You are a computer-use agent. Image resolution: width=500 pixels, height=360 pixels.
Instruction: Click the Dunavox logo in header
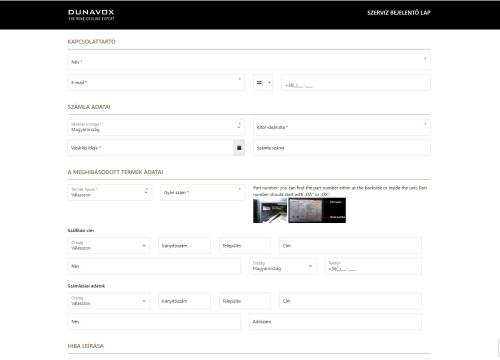(91, 15)
